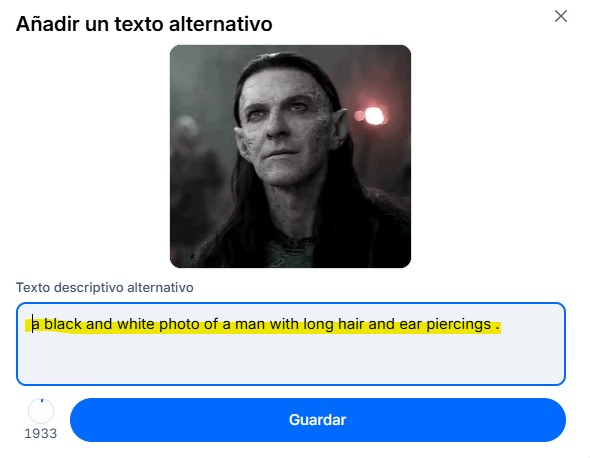Select the image preview thumbnail

point(290,156)
